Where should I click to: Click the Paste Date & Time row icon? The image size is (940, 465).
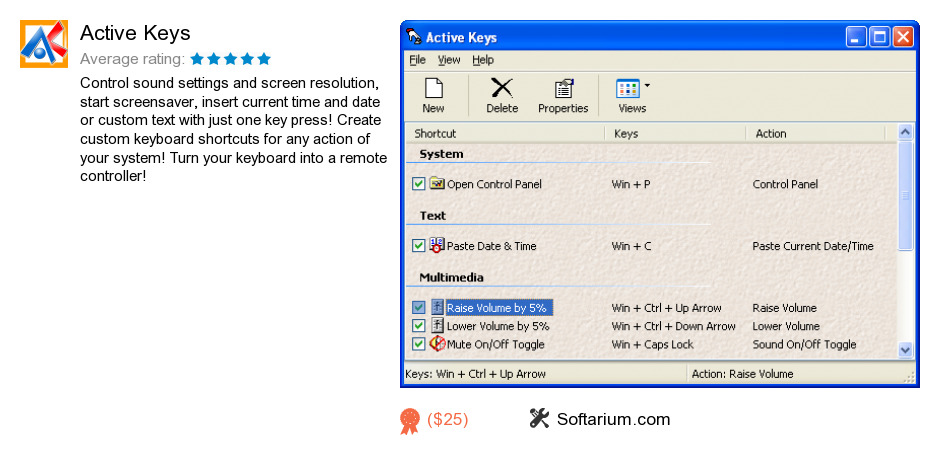tap(437, 245)
